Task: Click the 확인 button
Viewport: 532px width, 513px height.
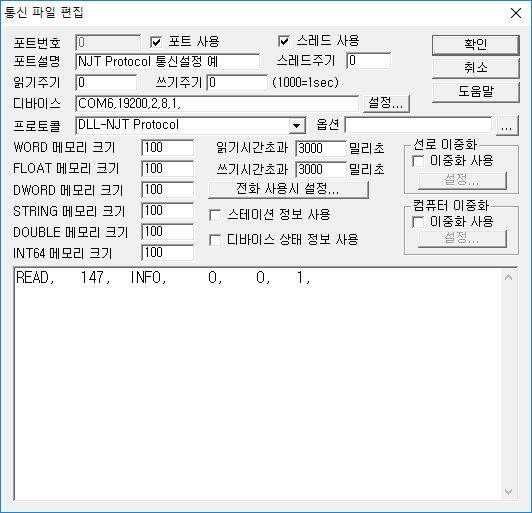Action: pyautogui.click(x=476, y=44)
